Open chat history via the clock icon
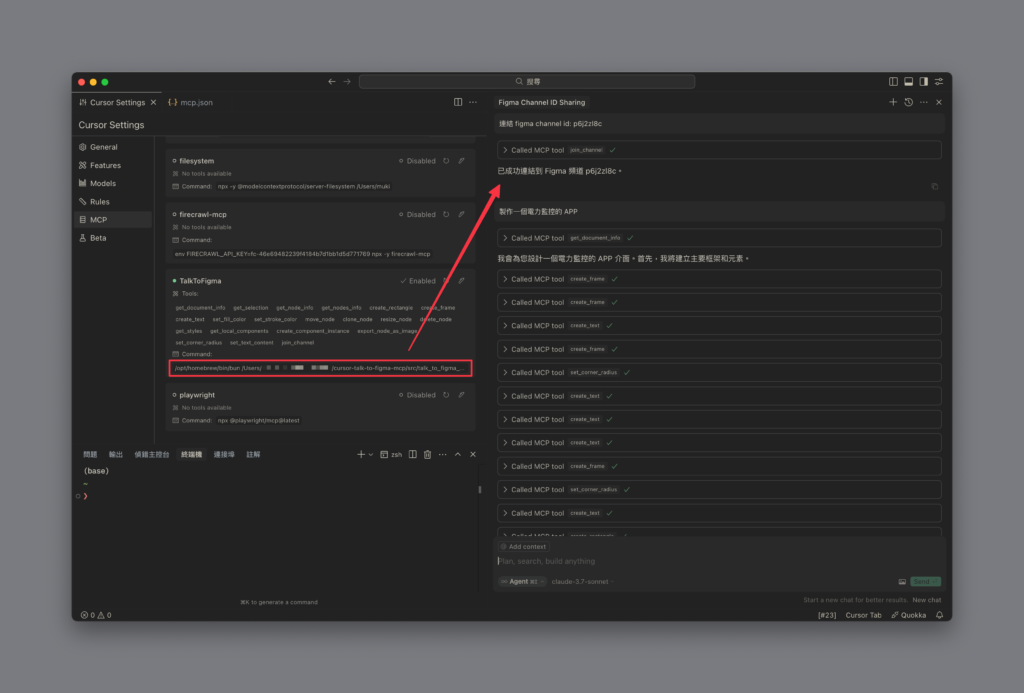 [908, 101]
